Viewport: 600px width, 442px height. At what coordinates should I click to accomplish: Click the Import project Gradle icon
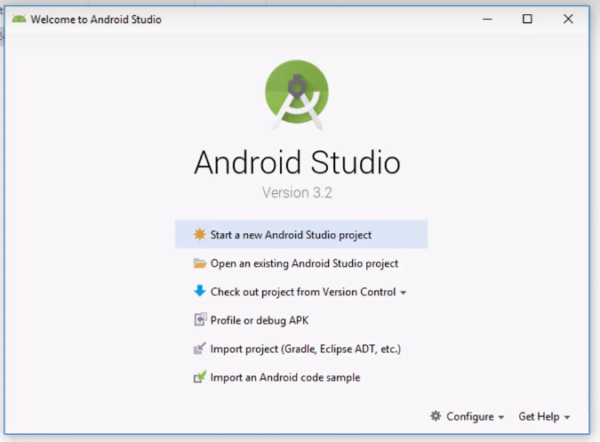(200, 349)
